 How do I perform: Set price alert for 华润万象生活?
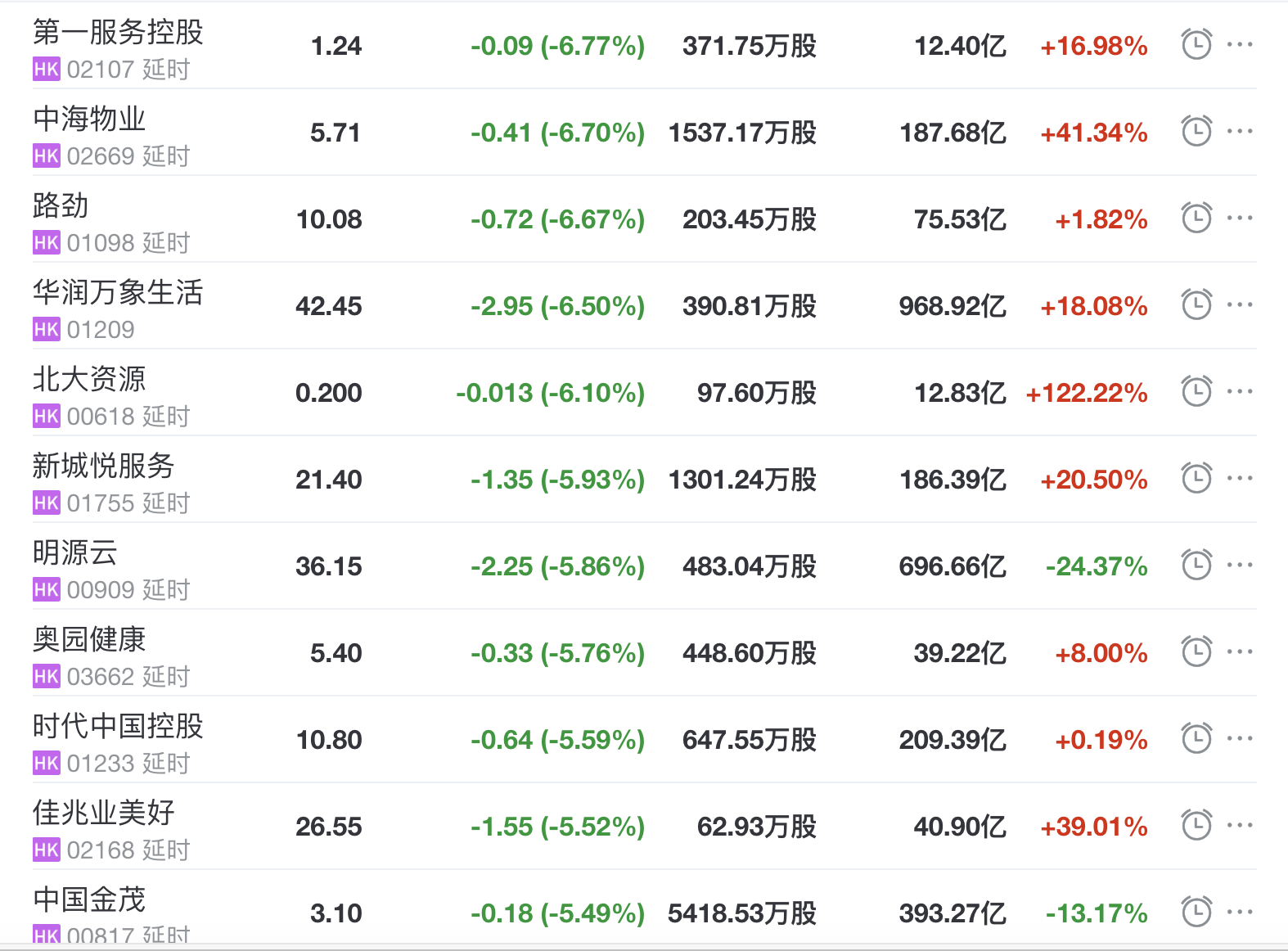[1196, 304]
